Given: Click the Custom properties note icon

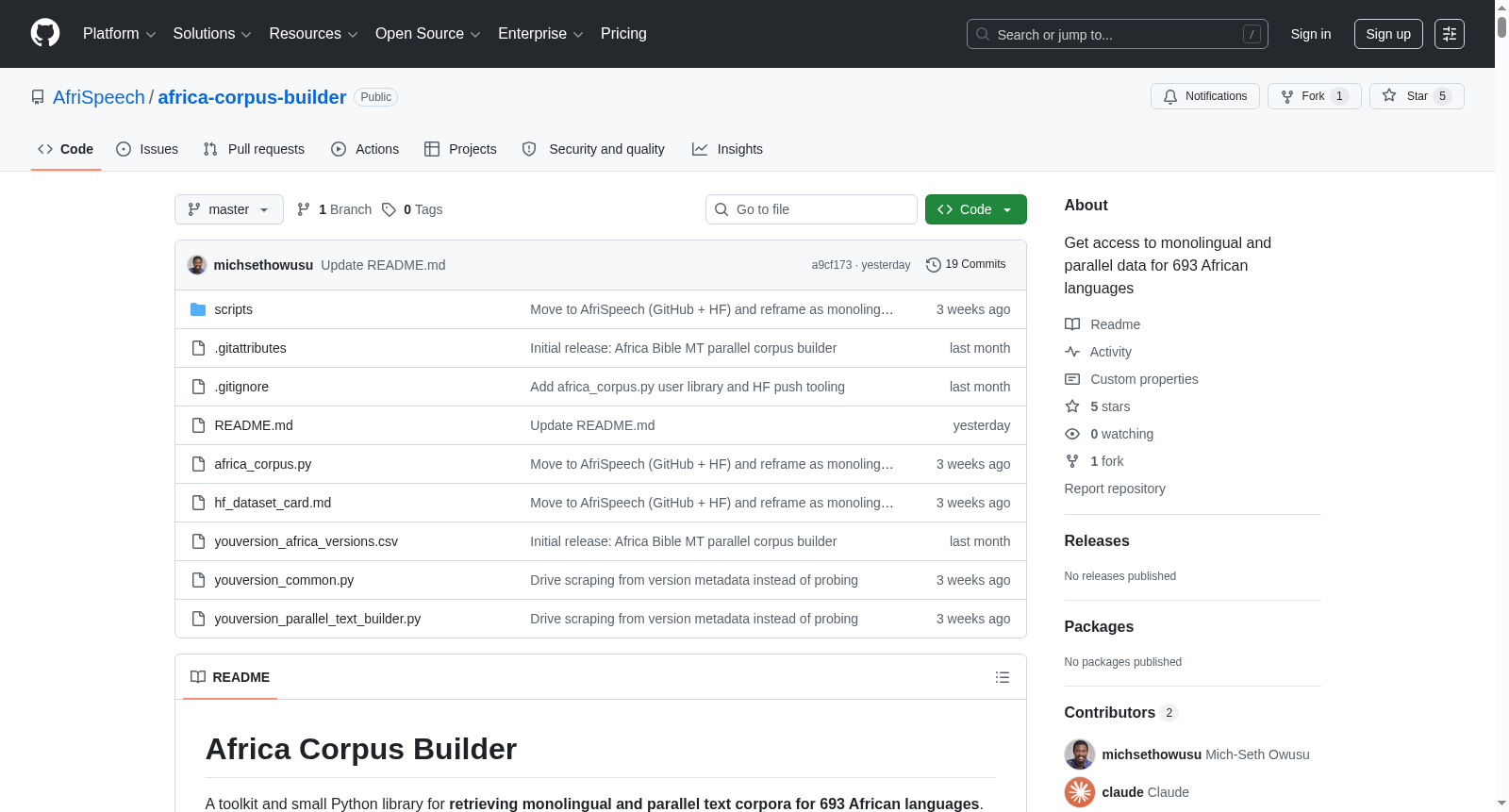Looking at the screenshot, I should tap(1072, 379).
